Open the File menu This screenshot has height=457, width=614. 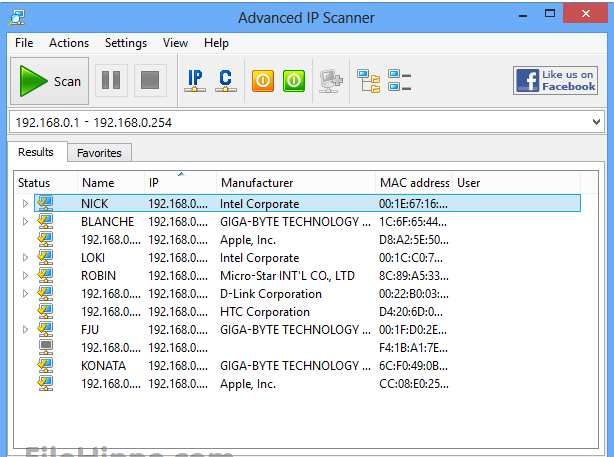click(24, 43)
